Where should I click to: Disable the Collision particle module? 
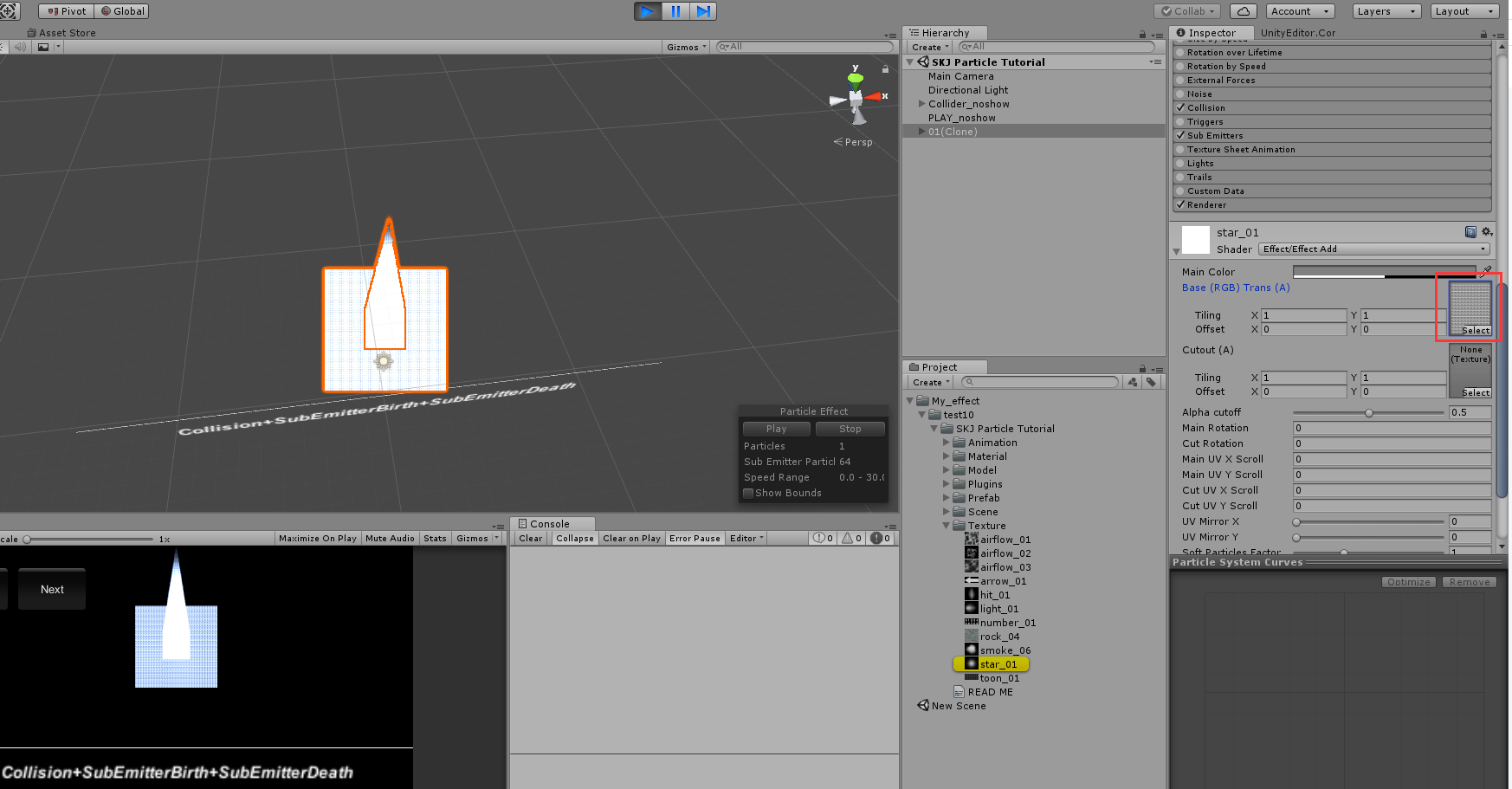point(1179,107)
